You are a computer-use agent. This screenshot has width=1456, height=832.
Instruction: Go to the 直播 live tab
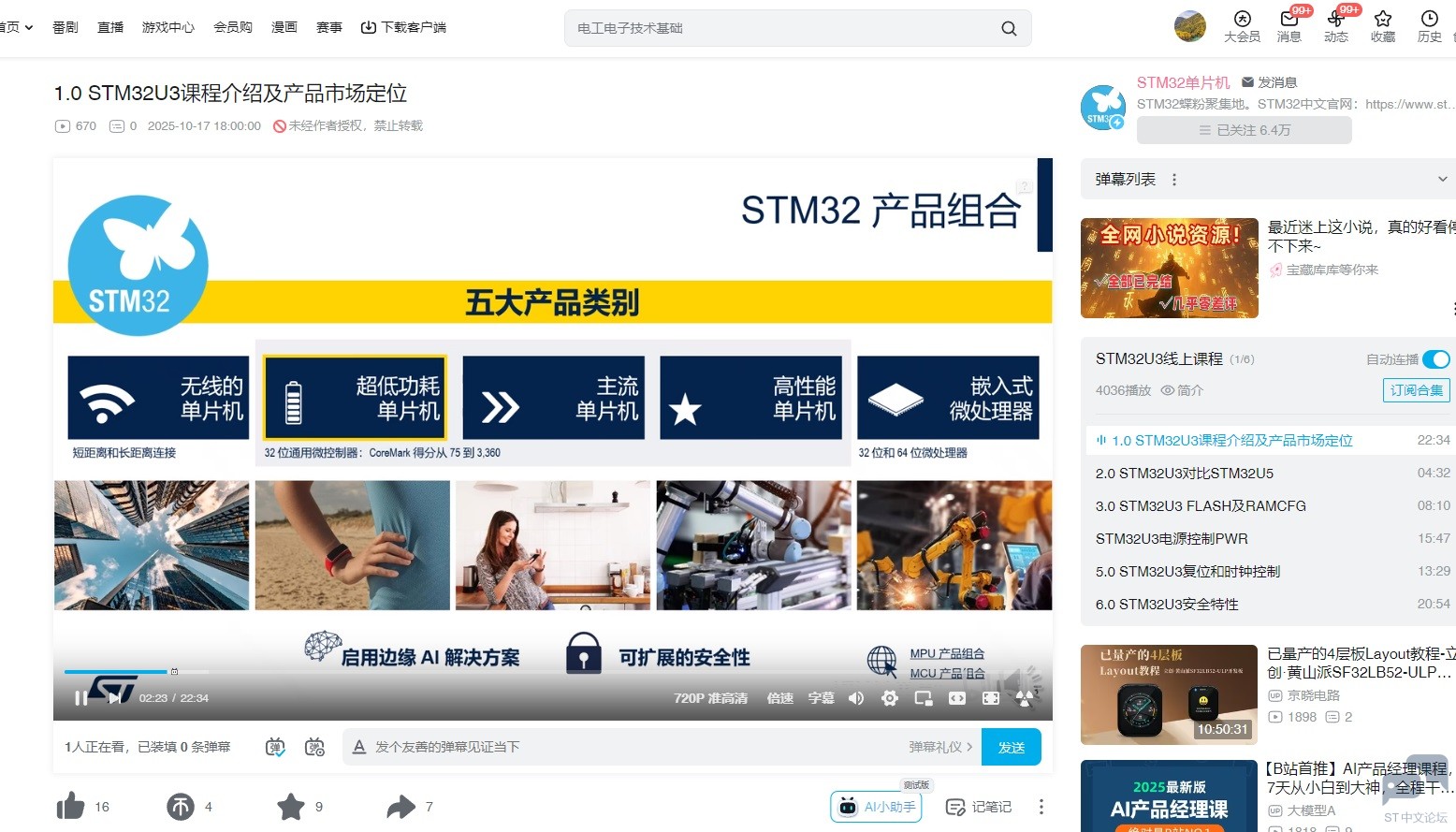110,27
